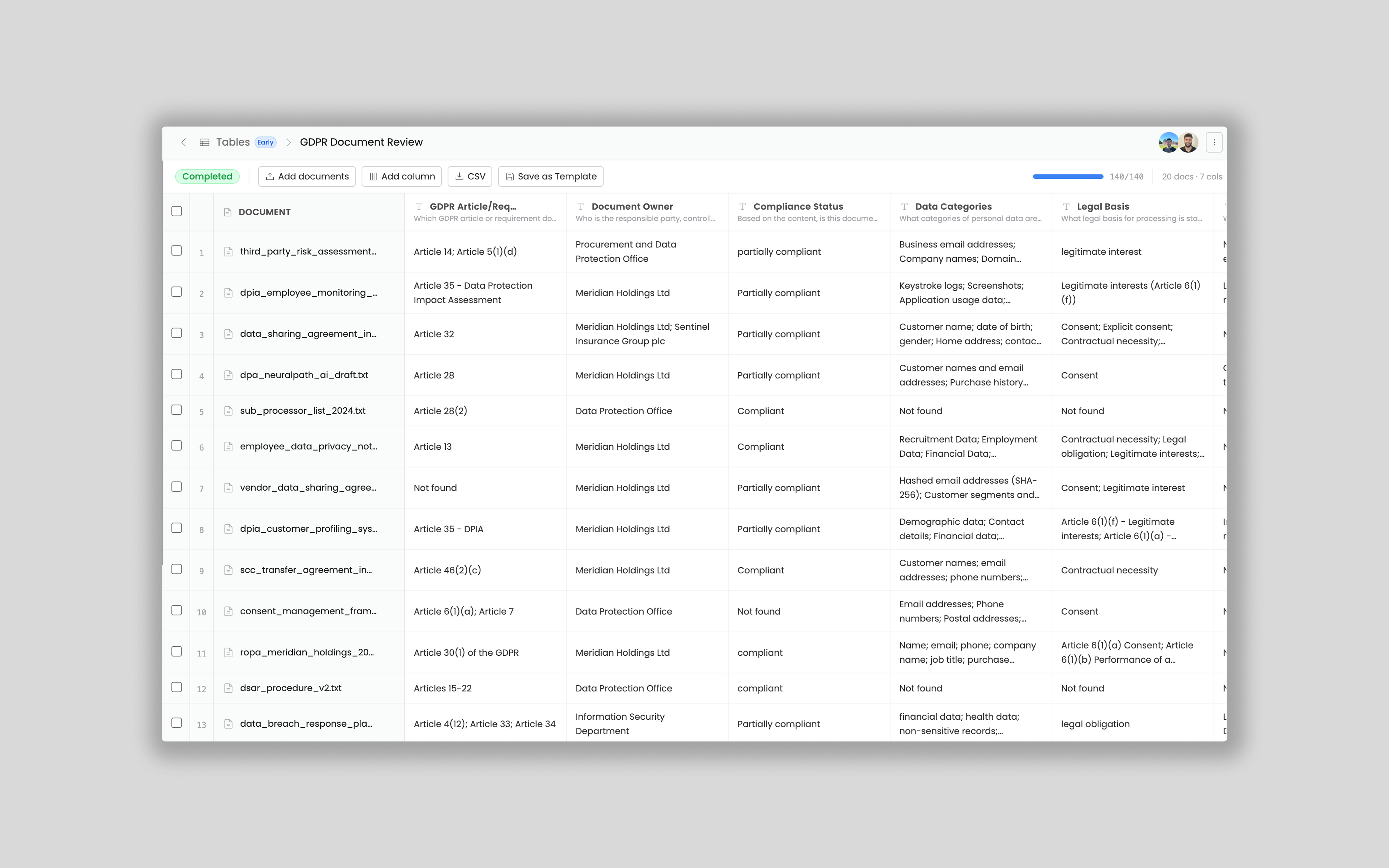
Task: Click the back arrow chevron icon
Action: 184,142
